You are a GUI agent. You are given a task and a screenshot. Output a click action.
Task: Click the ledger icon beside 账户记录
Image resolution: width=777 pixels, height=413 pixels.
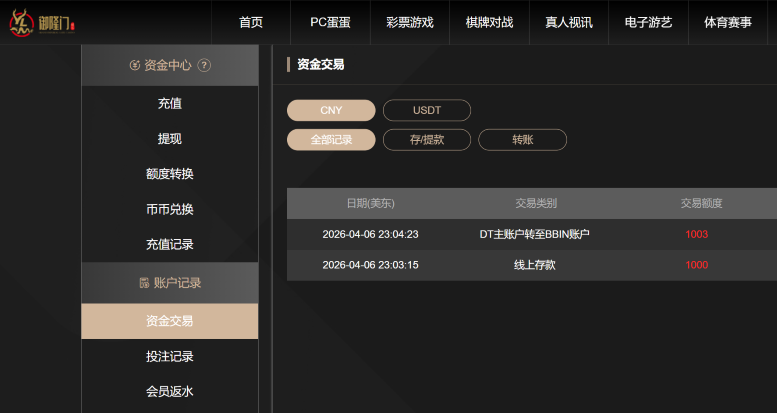144,283
